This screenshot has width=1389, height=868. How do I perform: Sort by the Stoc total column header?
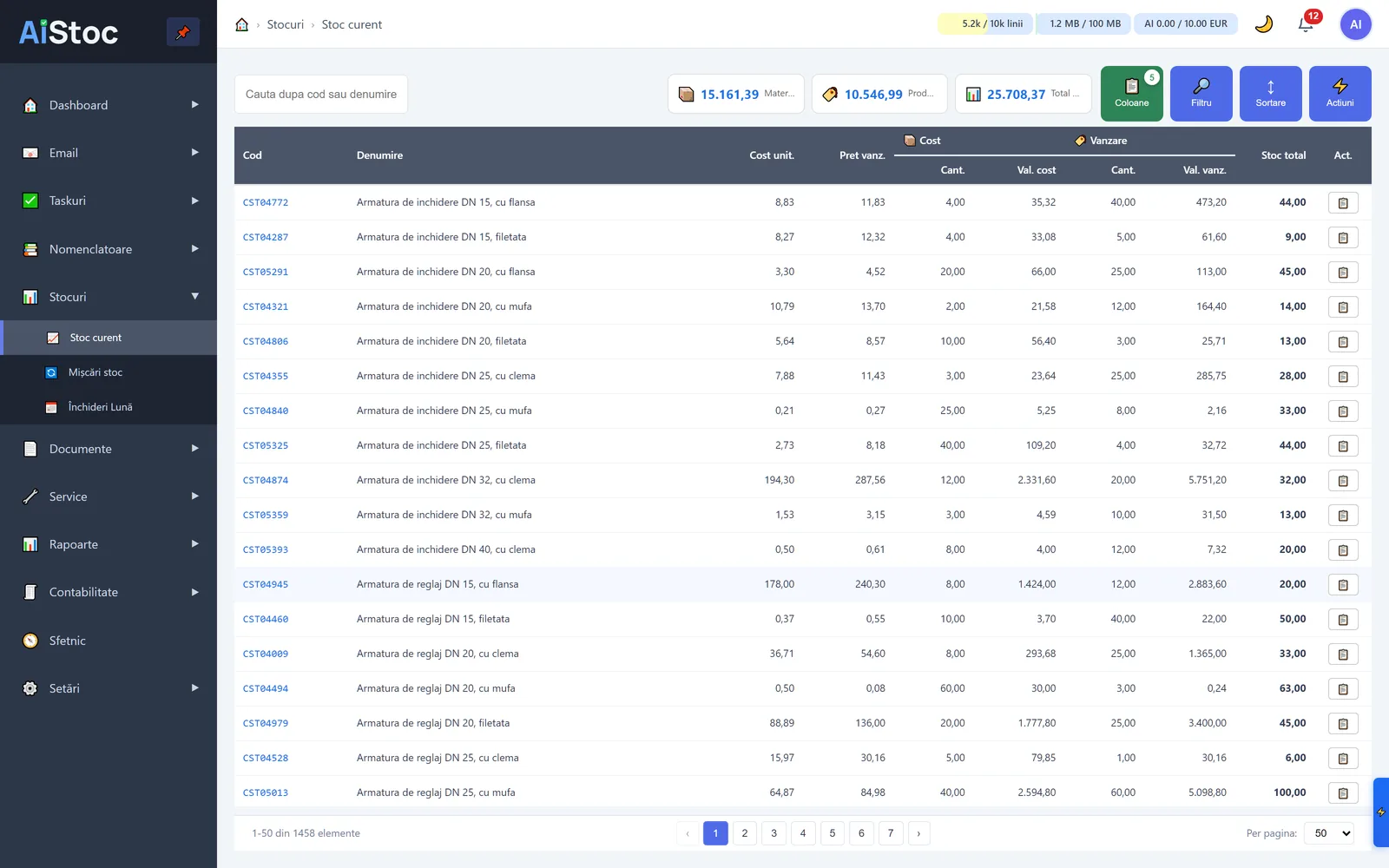coord(1283,155)
